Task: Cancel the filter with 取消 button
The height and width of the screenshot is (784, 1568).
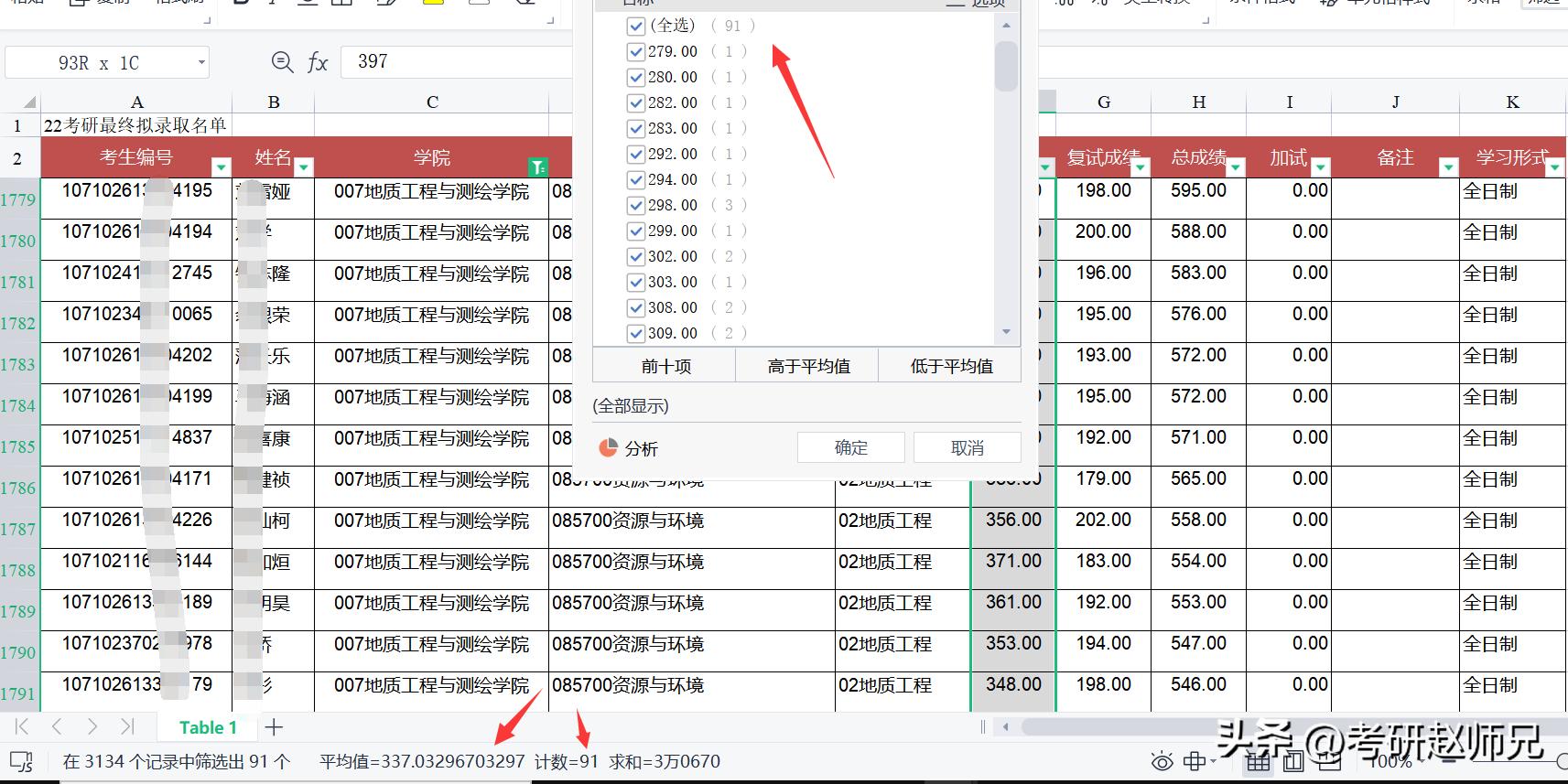Action: [968, 447]
